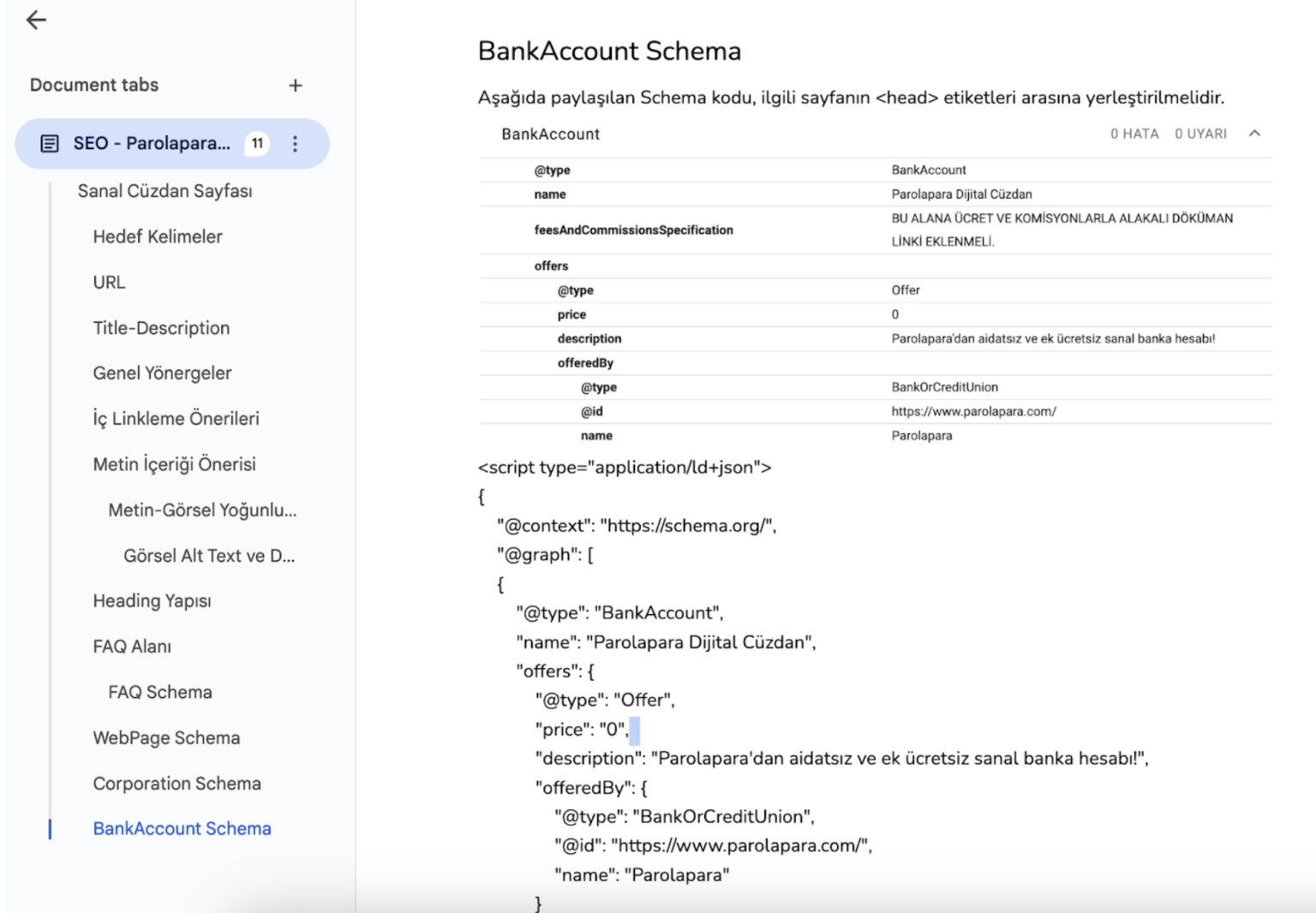This screenshot has height=913, width=1316.
Task: Click the "@type": "BankOrCreditUnion" code line
Action: point(685,817)
